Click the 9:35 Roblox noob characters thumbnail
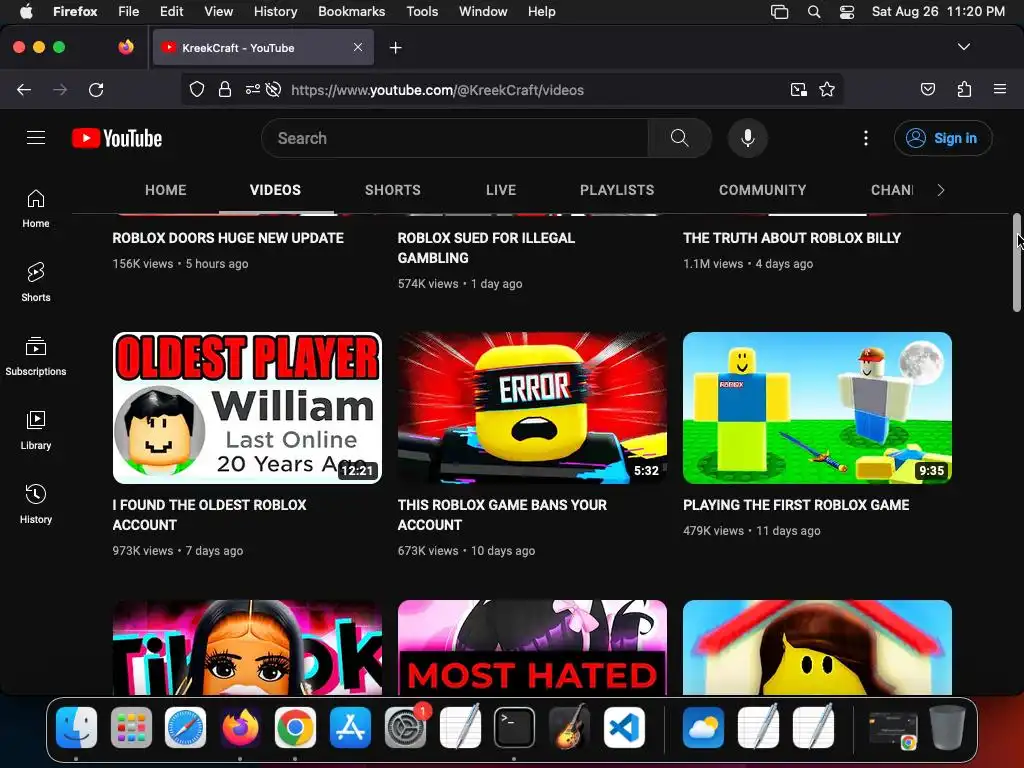 click(817, 408)
